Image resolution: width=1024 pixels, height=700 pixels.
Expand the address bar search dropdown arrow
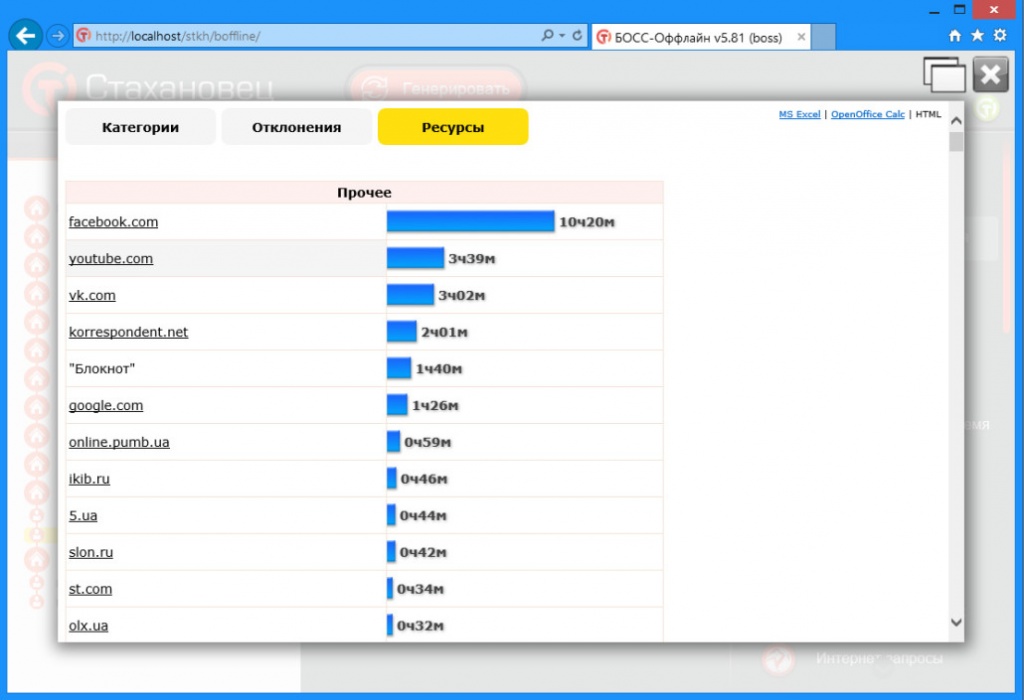(x=562, y=35)
